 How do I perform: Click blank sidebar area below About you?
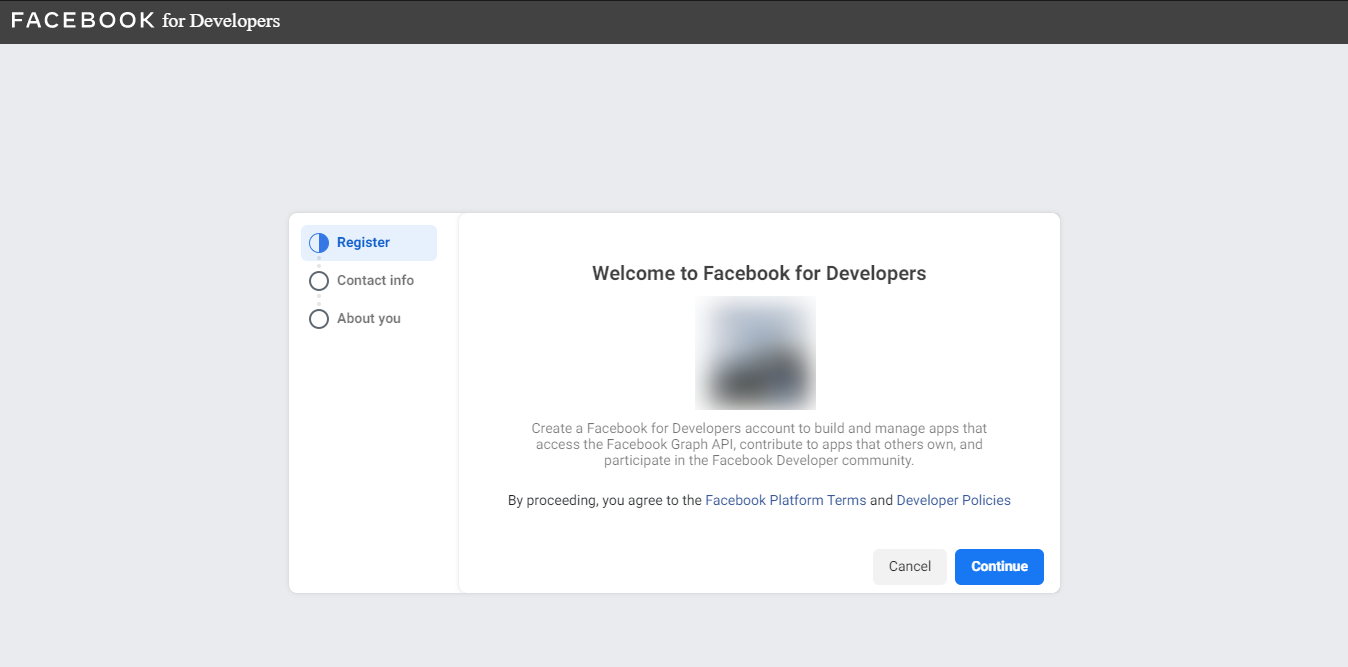(373, 460)
